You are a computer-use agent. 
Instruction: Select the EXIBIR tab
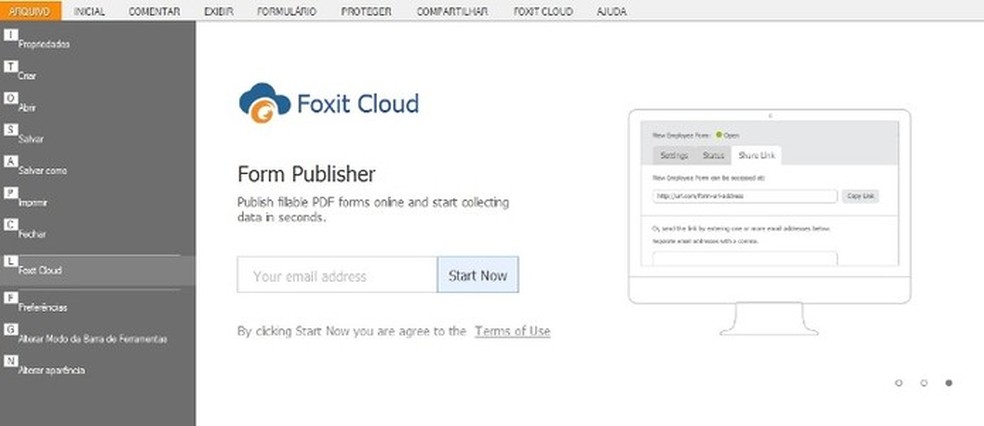tap(218, 11)
